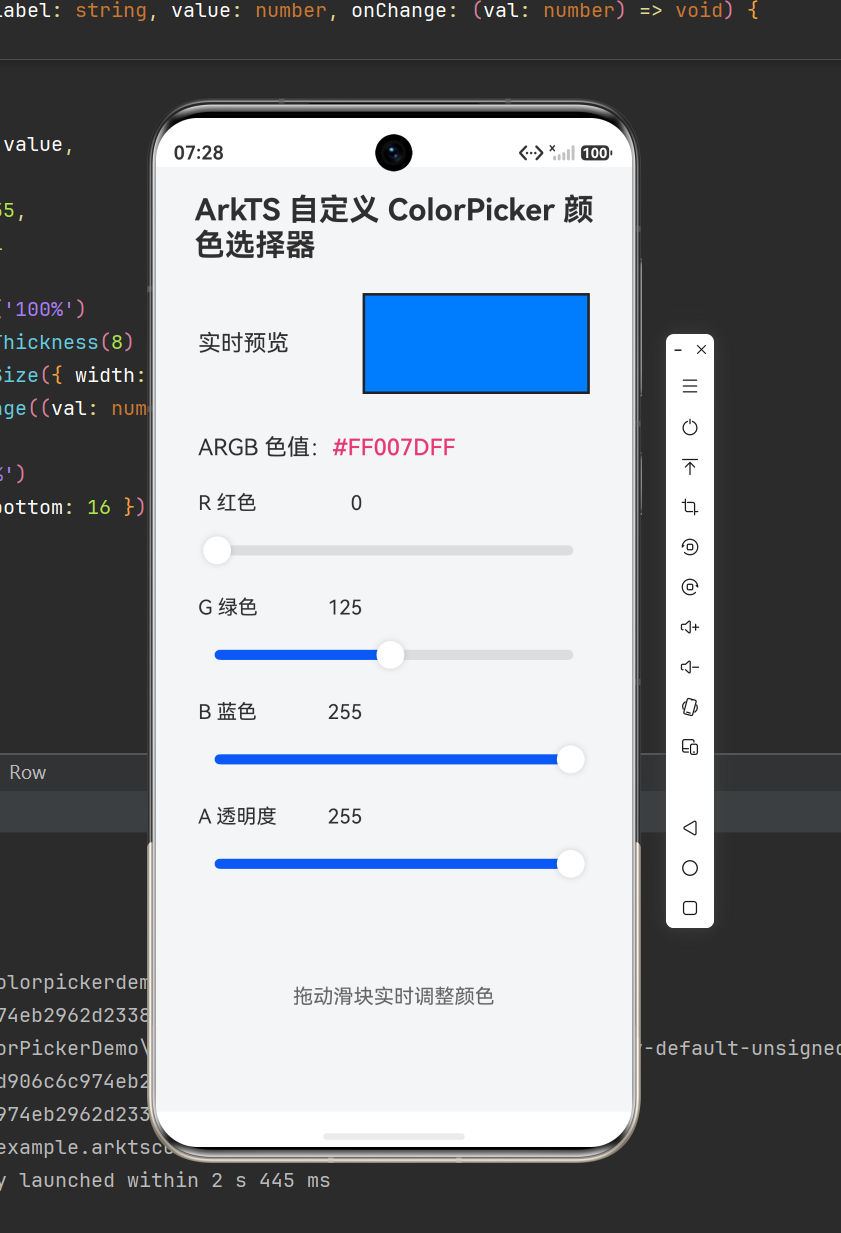841x1233 pixels.
Task: Click the #FF007DFF color value
Action: [394, 447]
